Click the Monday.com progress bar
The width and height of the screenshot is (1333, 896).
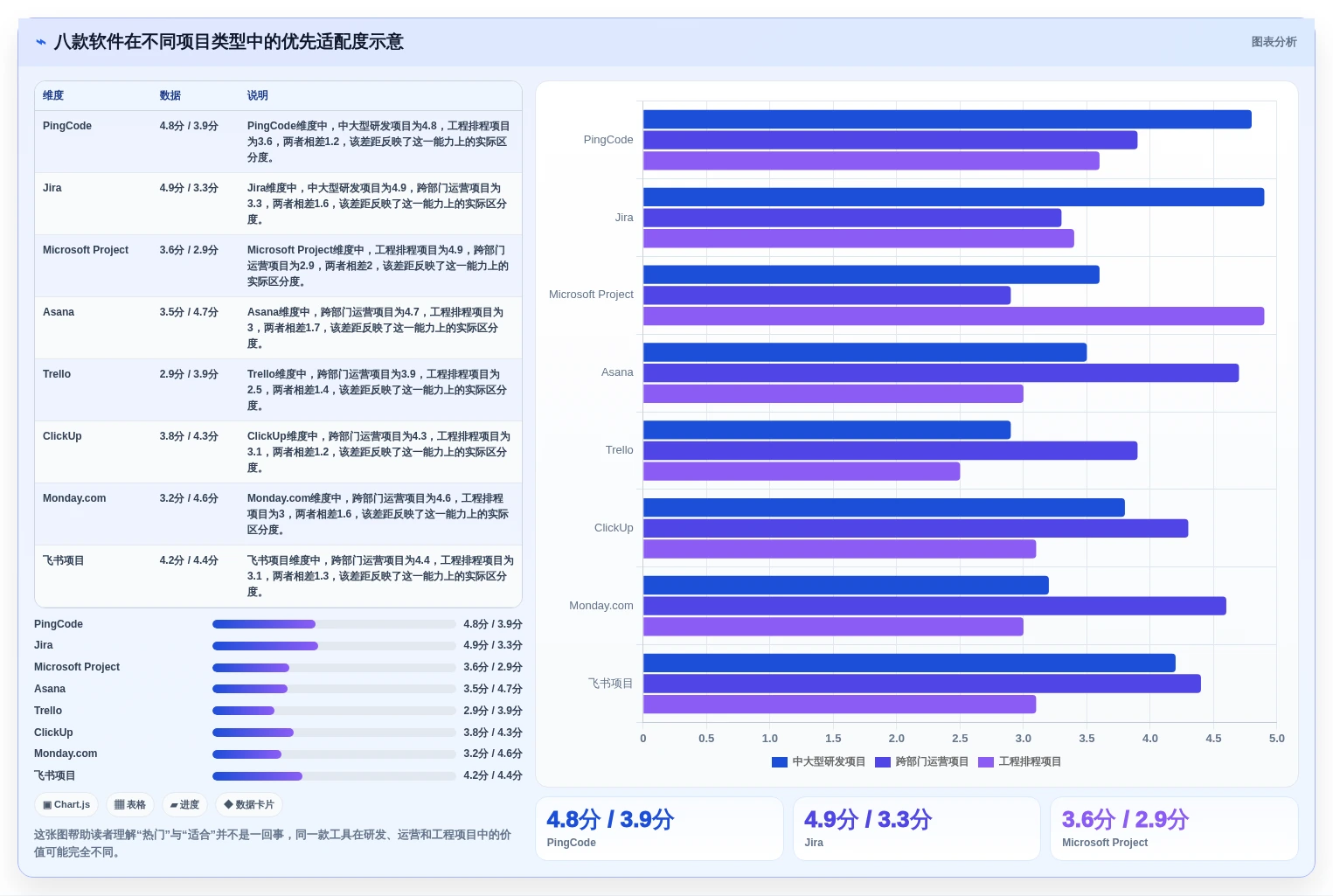click(334, 754)
